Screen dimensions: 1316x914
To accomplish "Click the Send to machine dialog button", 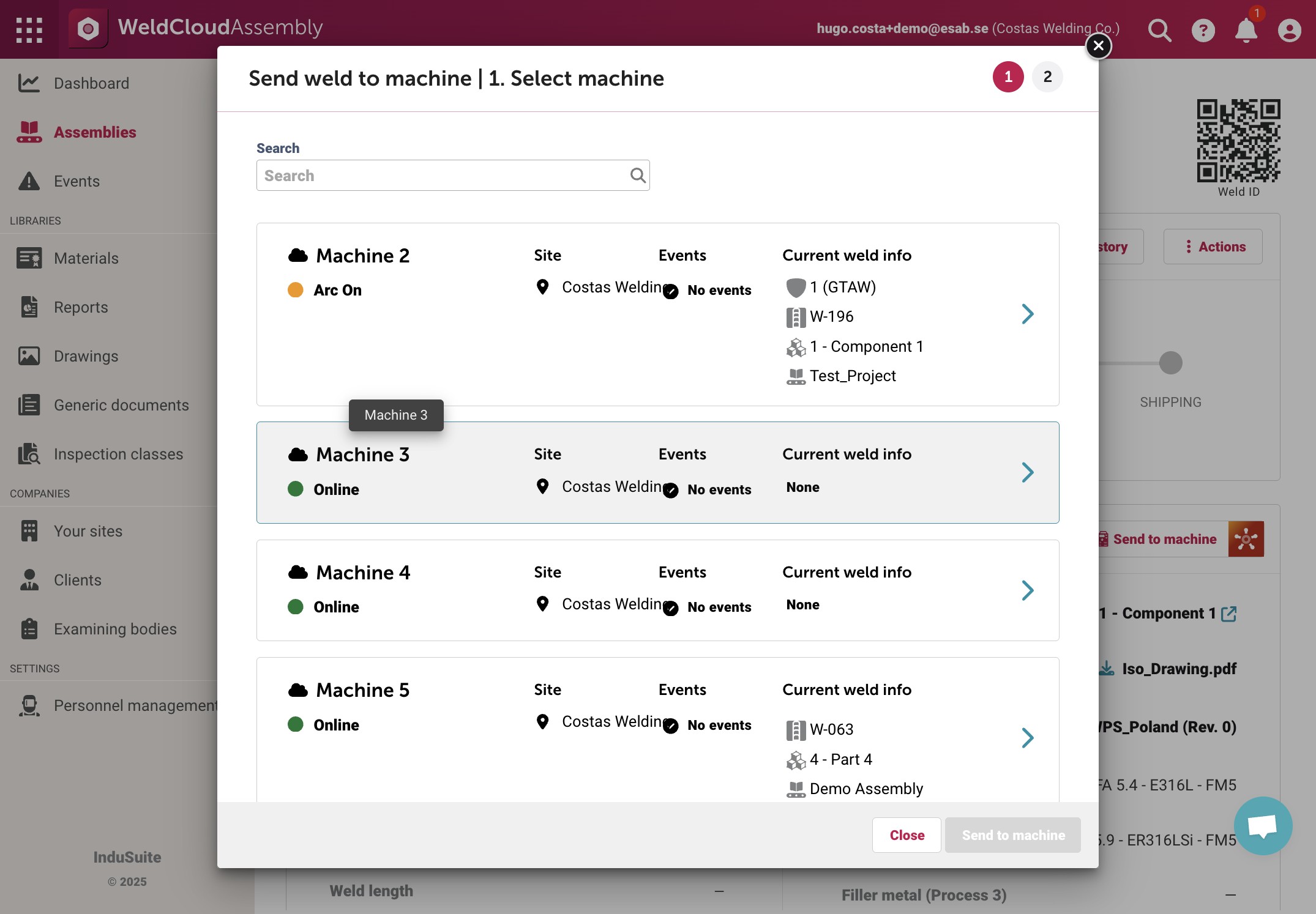I will [x=1013, y=835].
